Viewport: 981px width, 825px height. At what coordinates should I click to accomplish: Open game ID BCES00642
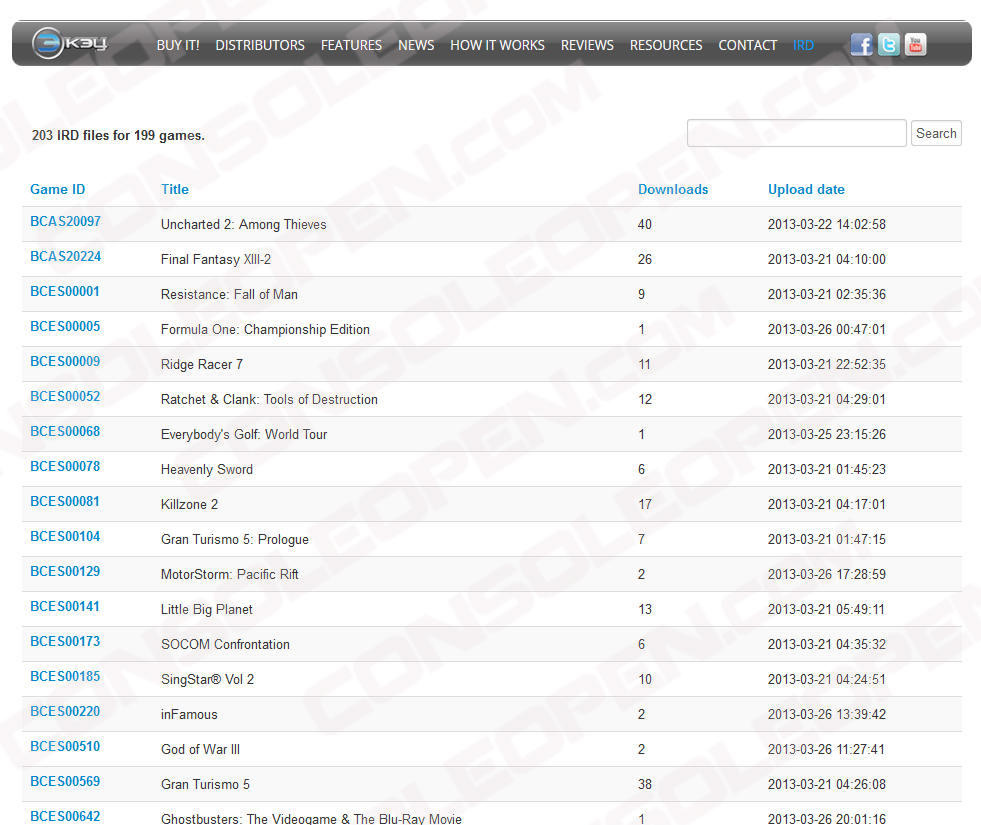coord(65,817)
